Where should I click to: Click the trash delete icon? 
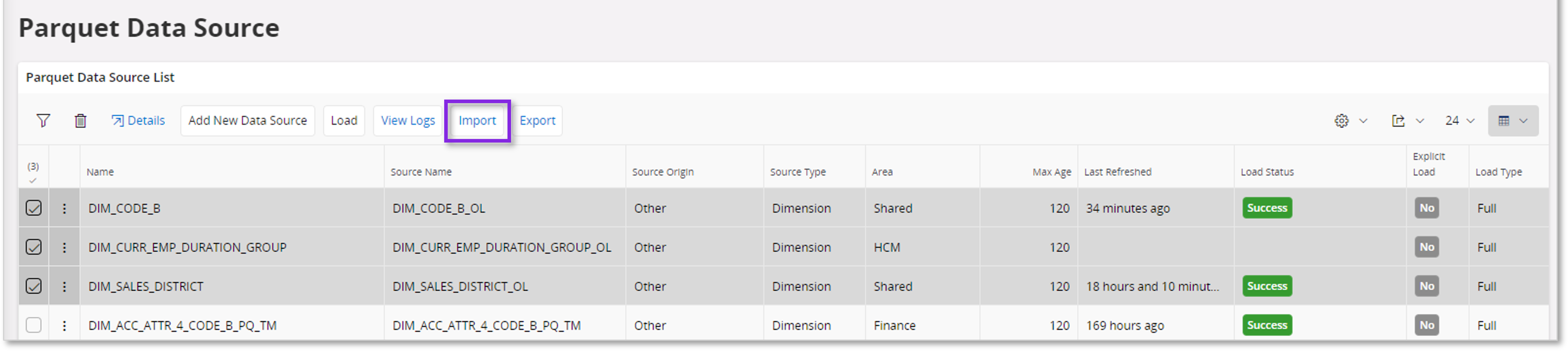click(81, 120)
